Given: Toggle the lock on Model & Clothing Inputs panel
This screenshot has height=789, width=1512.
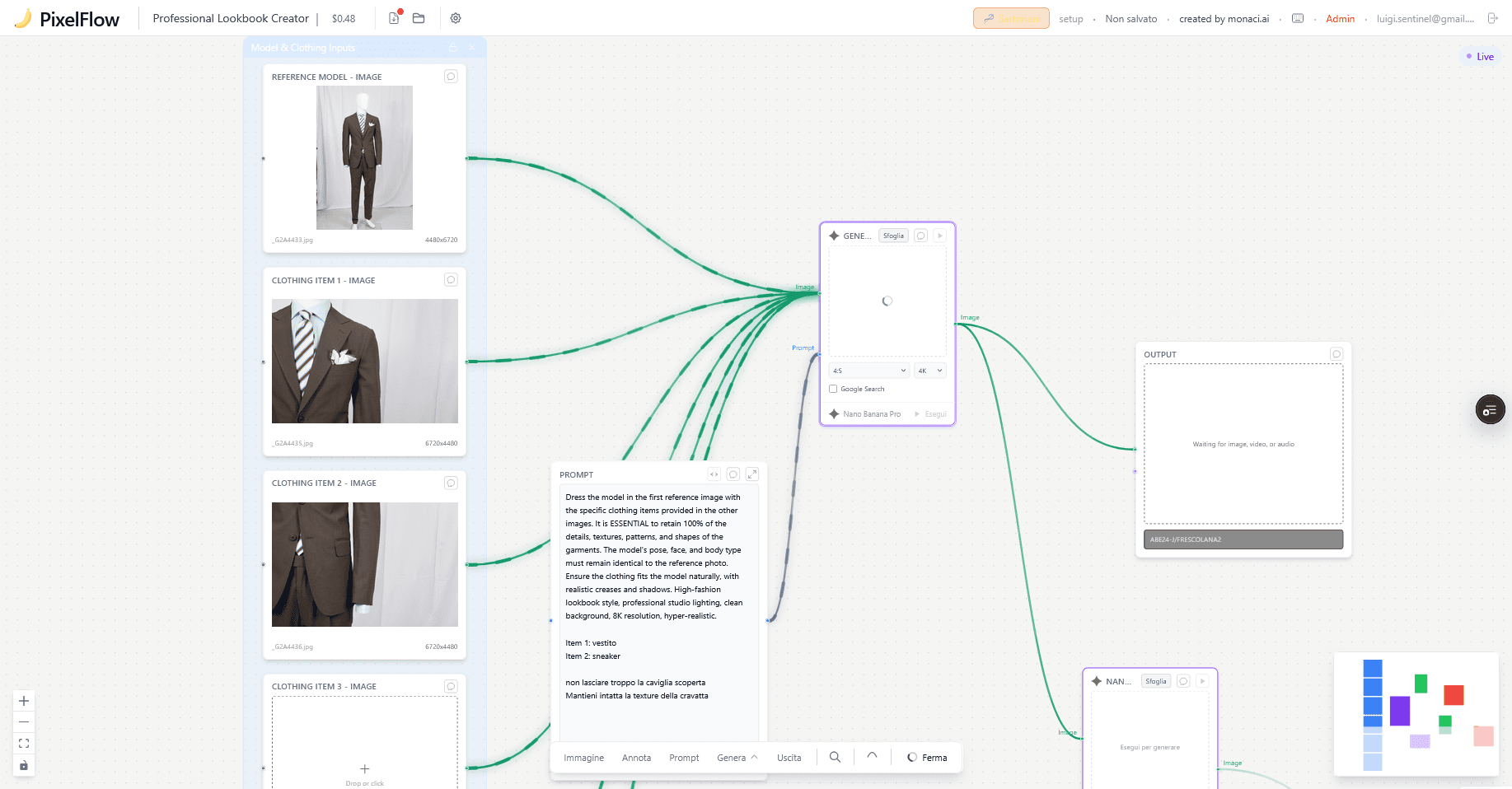Looking at the screenshot, I should click(x=453, y=48).
